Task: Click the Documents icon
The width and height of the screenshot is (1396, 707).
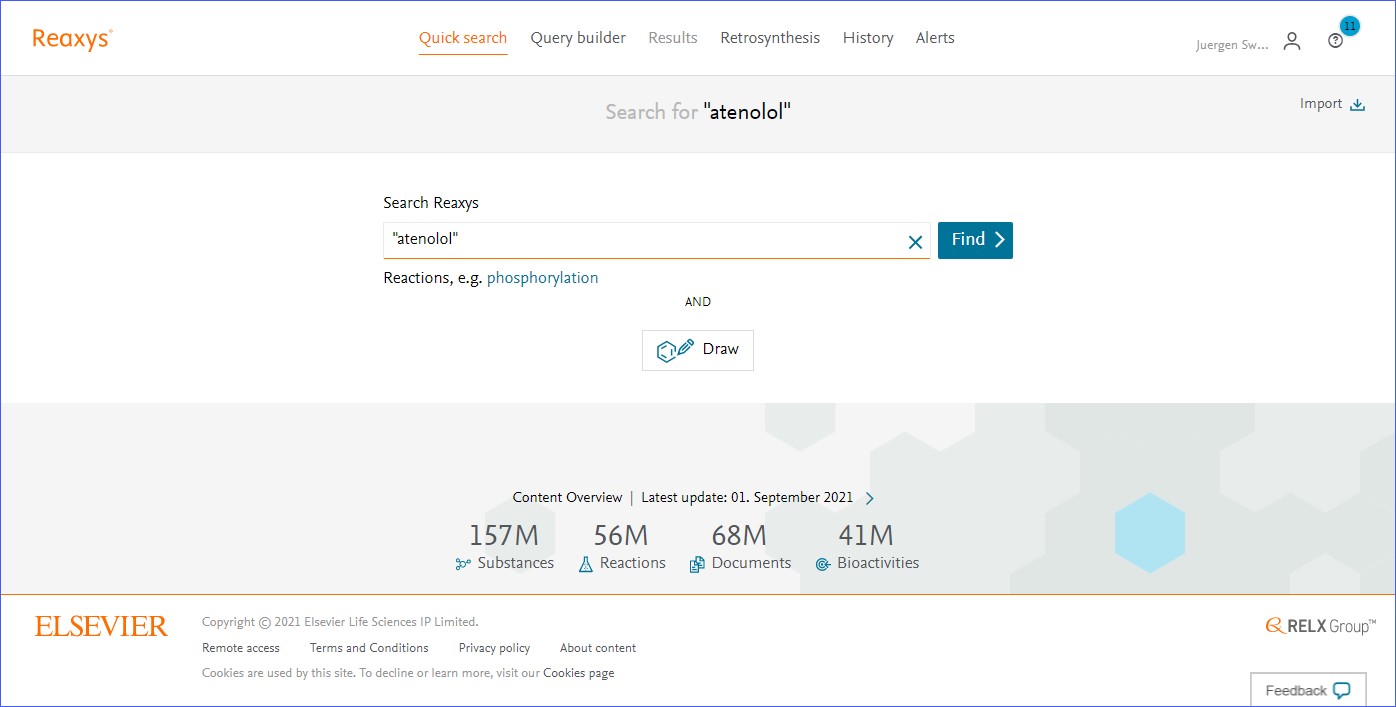Action: [x=697, y=564]
